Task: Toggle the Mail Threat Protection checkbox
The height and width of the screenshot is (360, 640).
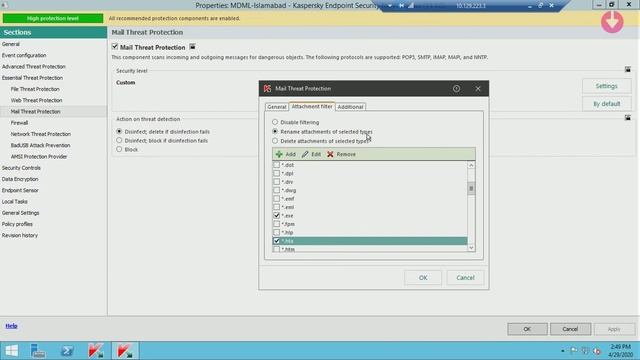Action: click(115, 47)
